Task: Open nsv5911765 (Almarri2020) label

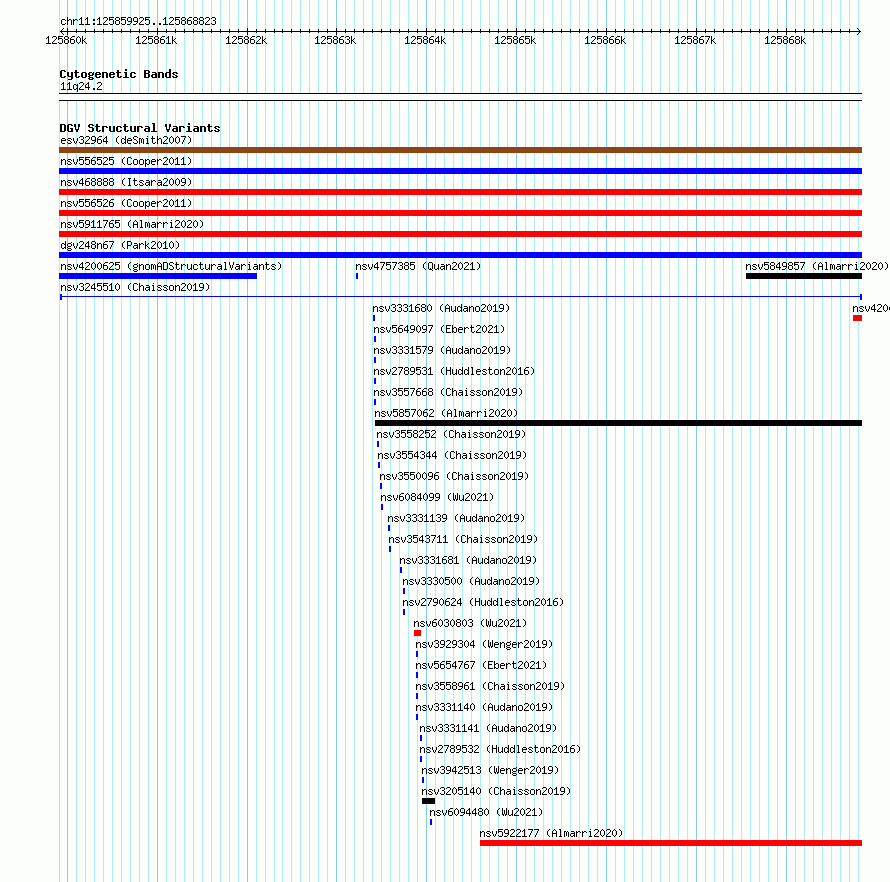Action: click(132, 224)
